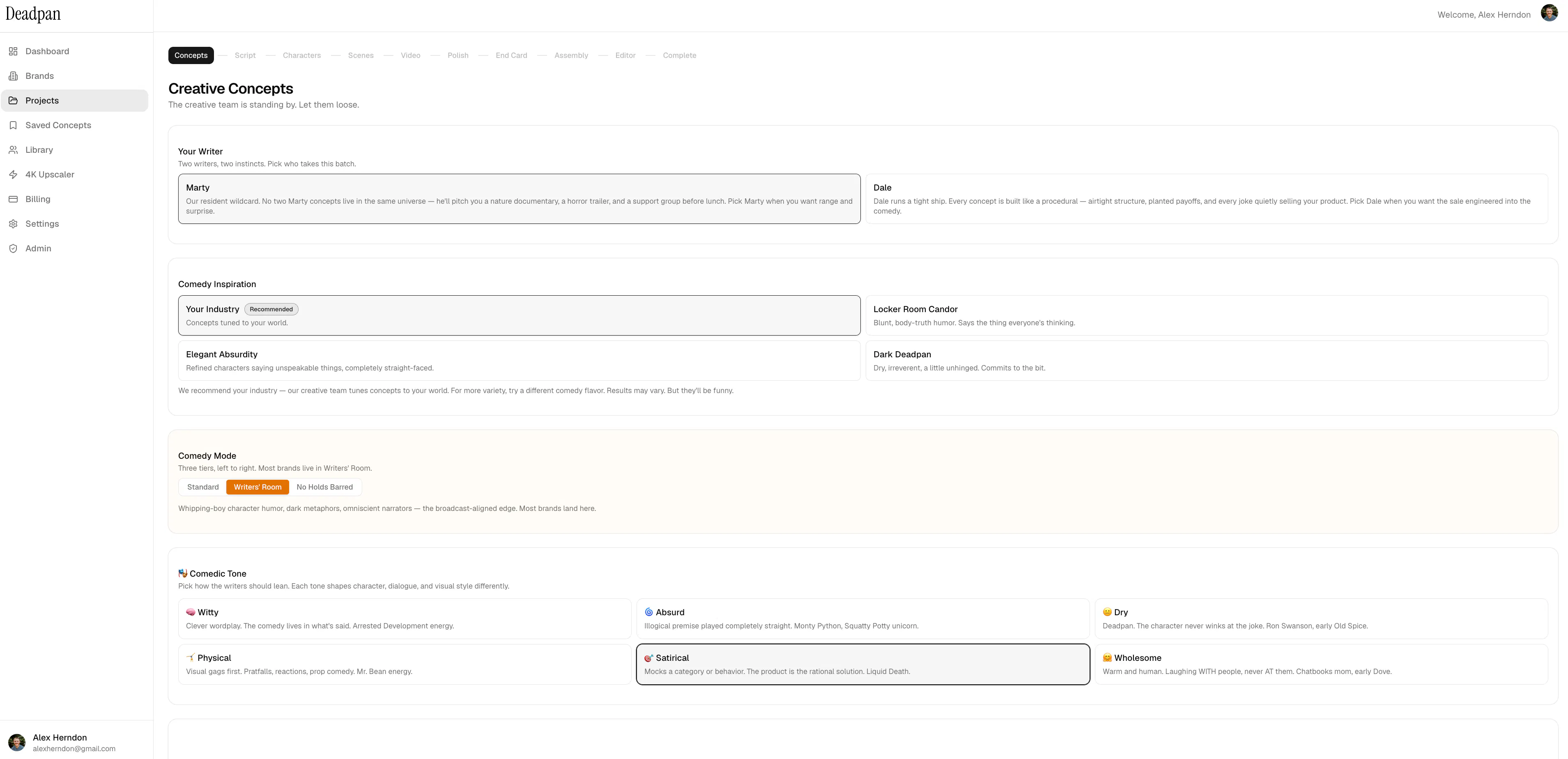Click the Physical cartwheel emoji icon
The image size is (1568, 759).
(191, 658)
